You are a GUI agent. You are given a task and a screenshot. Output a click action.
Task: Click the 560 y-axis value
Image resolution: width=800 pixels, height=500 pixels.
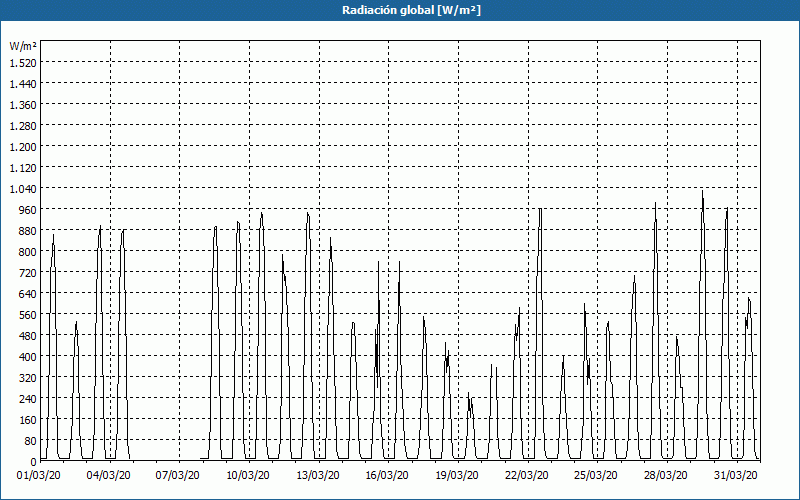(x=29, y=315)
